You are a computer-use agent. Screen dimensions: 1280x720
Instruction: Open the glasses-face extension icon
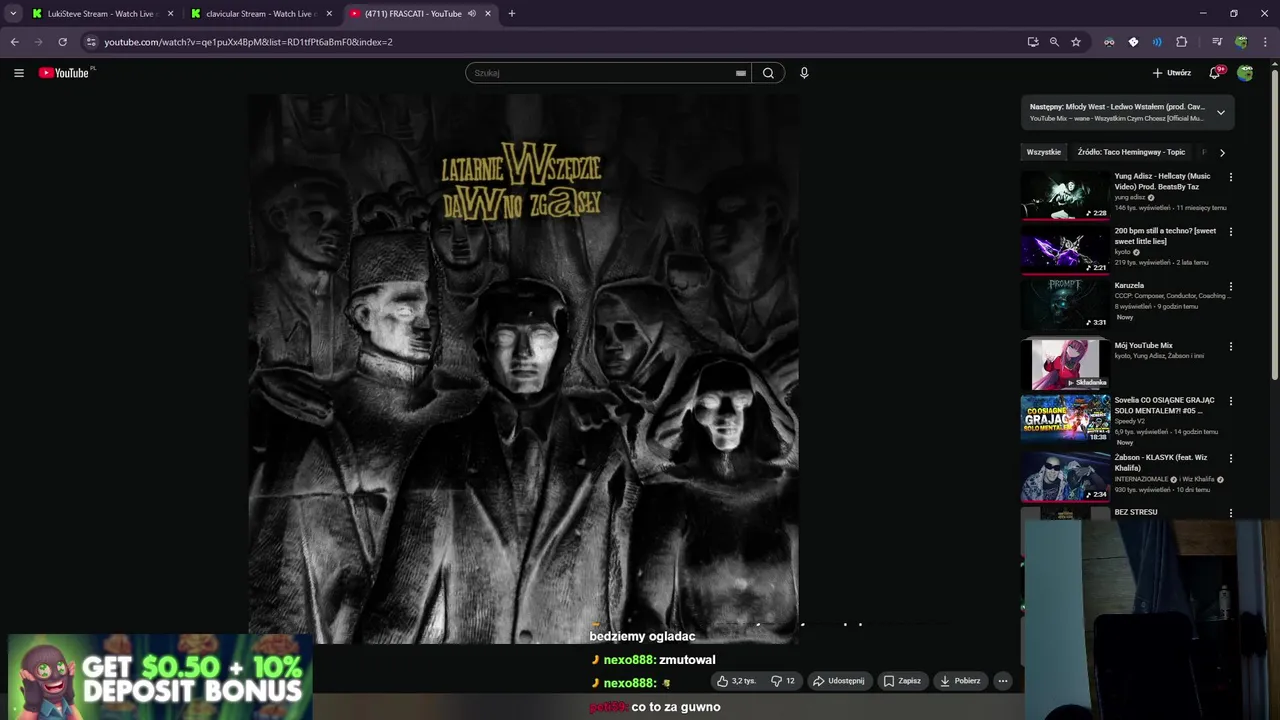click(1109, 42)
